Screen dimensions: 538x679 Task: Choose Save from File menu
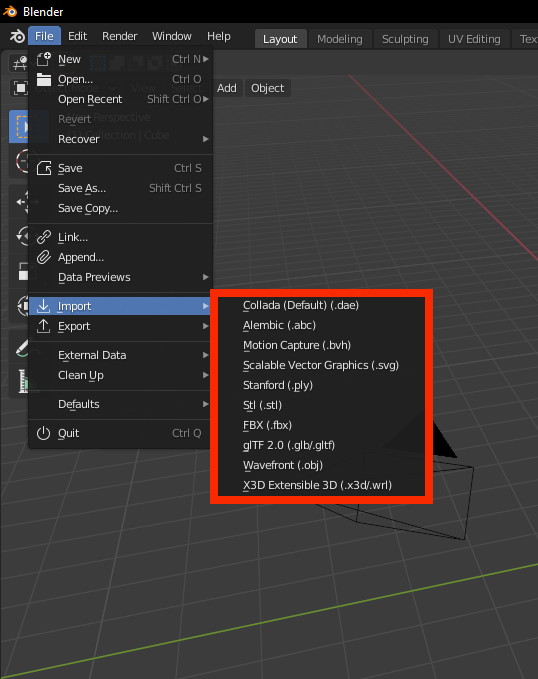click(121, 168)
